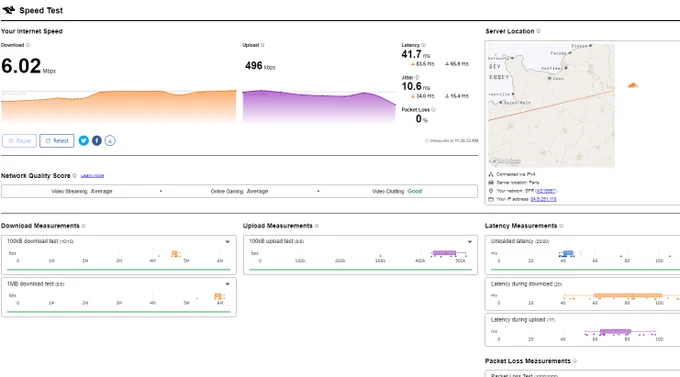Click the Your network pin icon

tap(491, 191)
